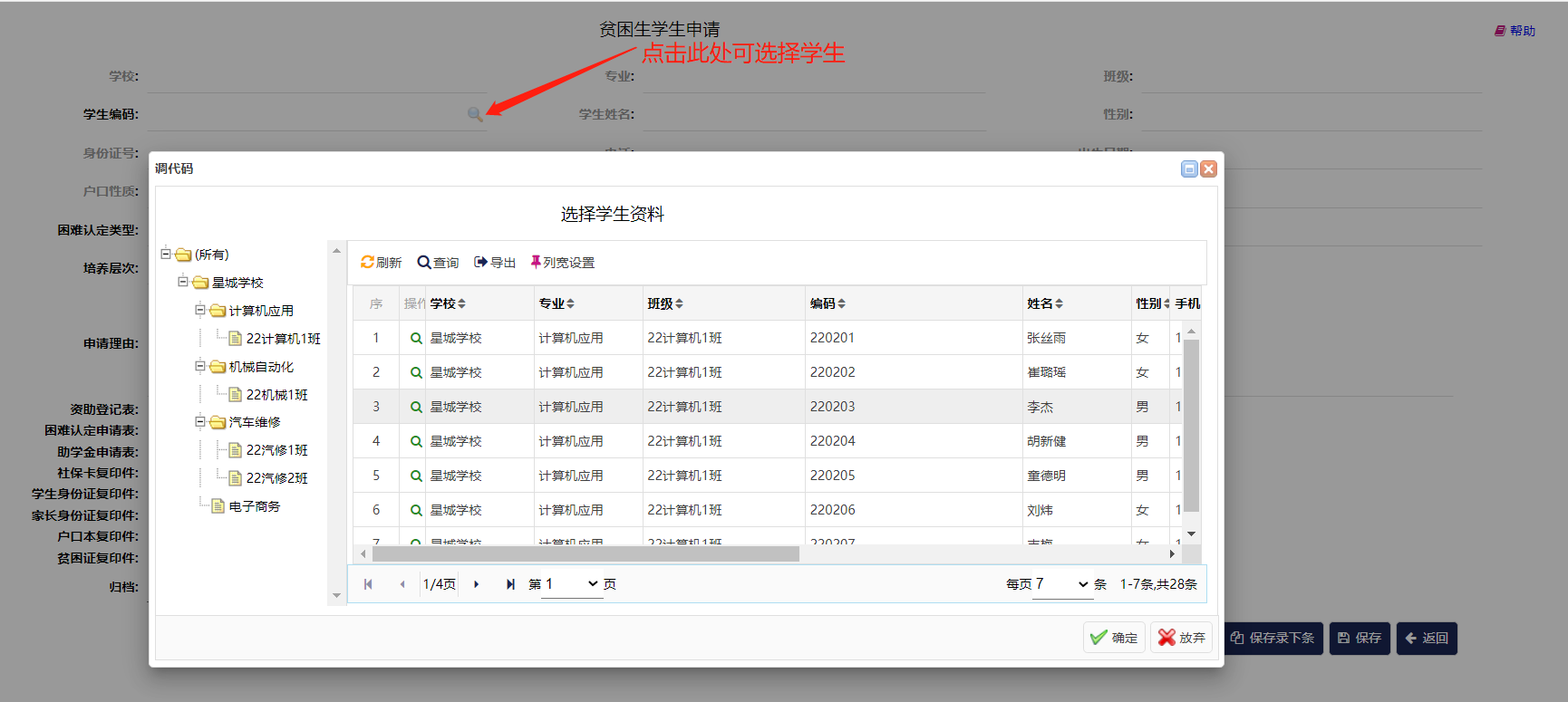Screen dimensions: 1568x702
Task: Select the 星城学校 folder label
Action: tap(237, 283)
